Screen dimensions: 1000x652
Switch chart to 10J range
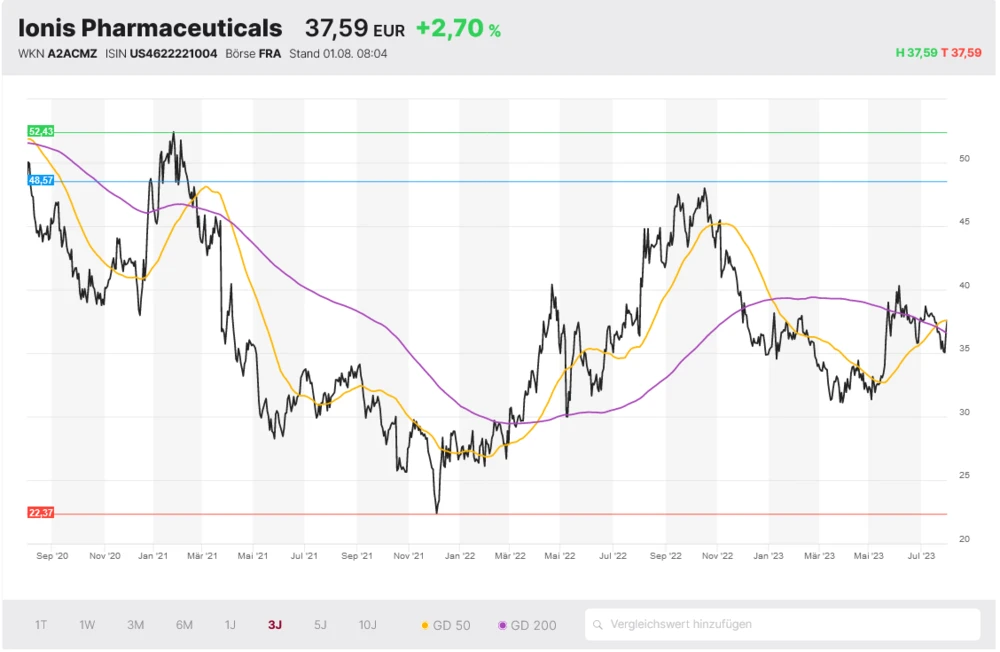[x=368, y=625]
